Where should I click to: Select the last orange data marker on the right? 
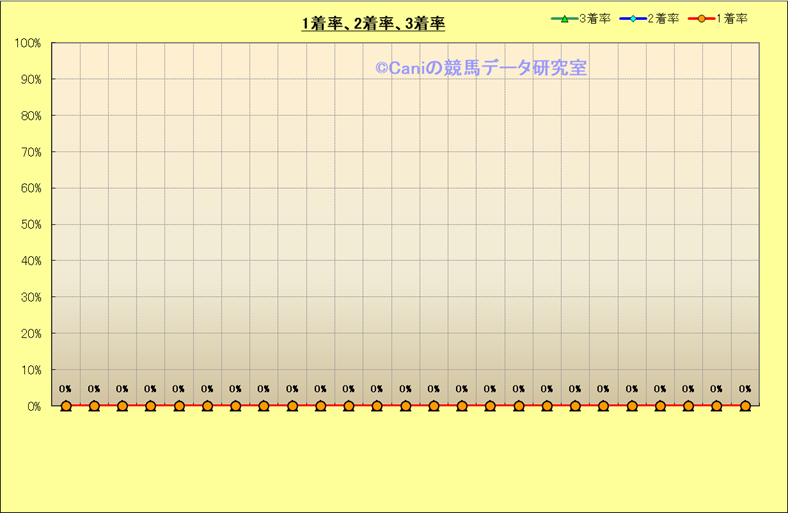pyautogui.click(x=745, y=406)
